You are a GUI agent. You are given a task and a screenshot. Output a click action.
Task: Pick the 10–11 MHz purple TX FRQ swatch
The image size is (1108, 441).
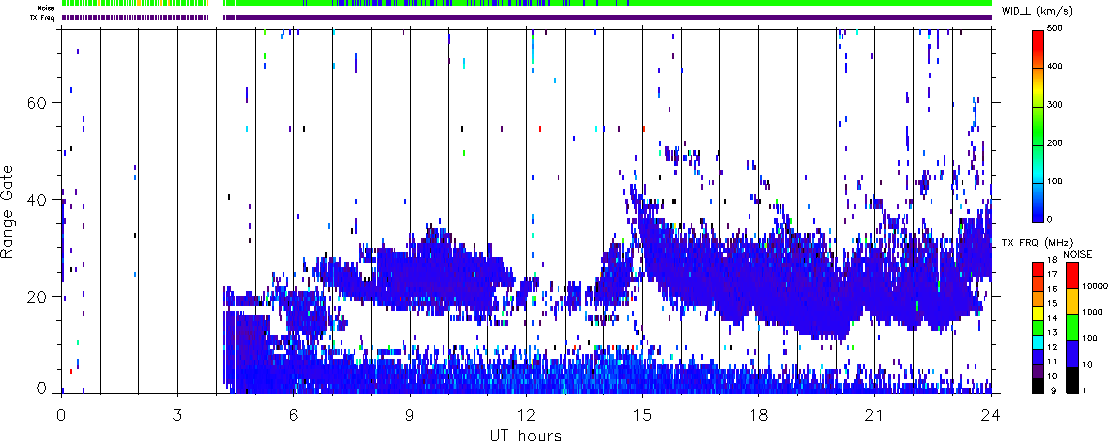click(1038, 371)
